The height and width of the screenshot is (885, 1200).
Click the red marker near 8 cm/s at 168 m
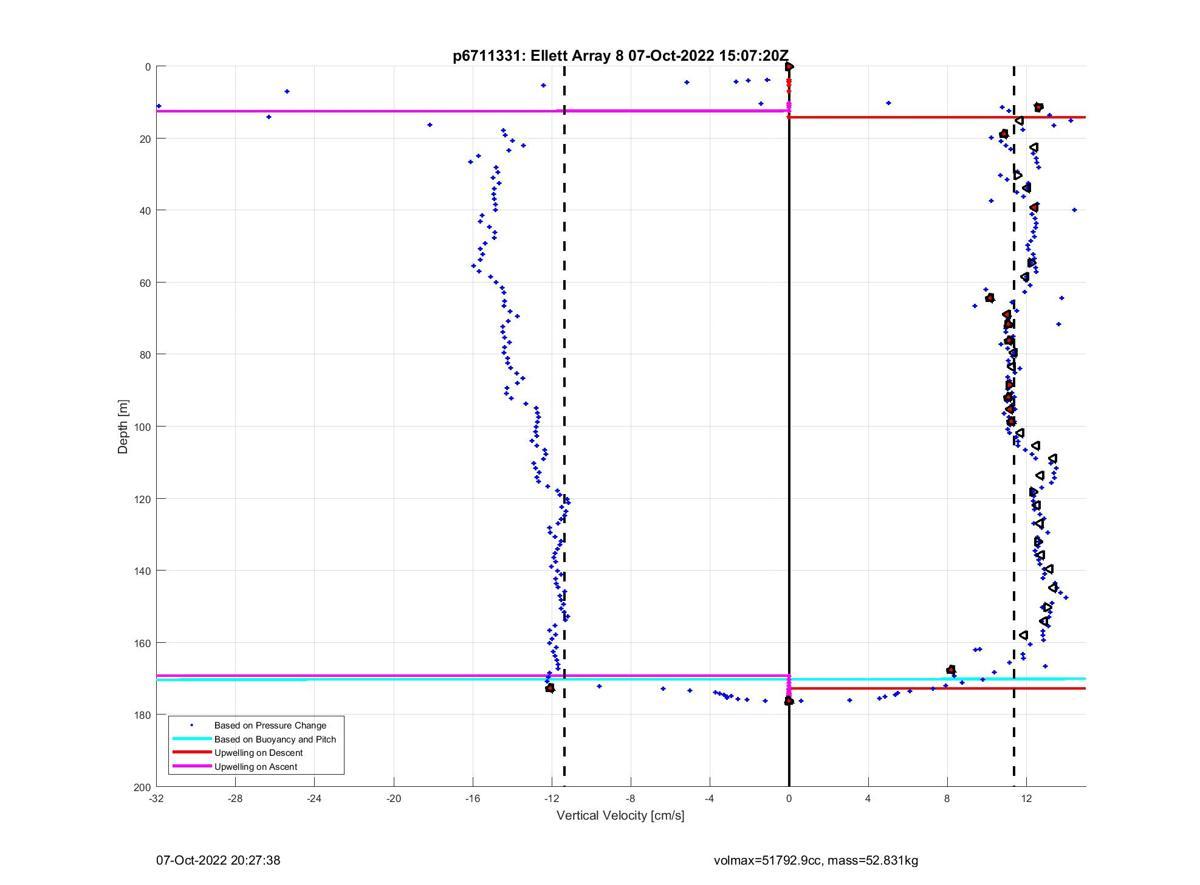point(951,670)
